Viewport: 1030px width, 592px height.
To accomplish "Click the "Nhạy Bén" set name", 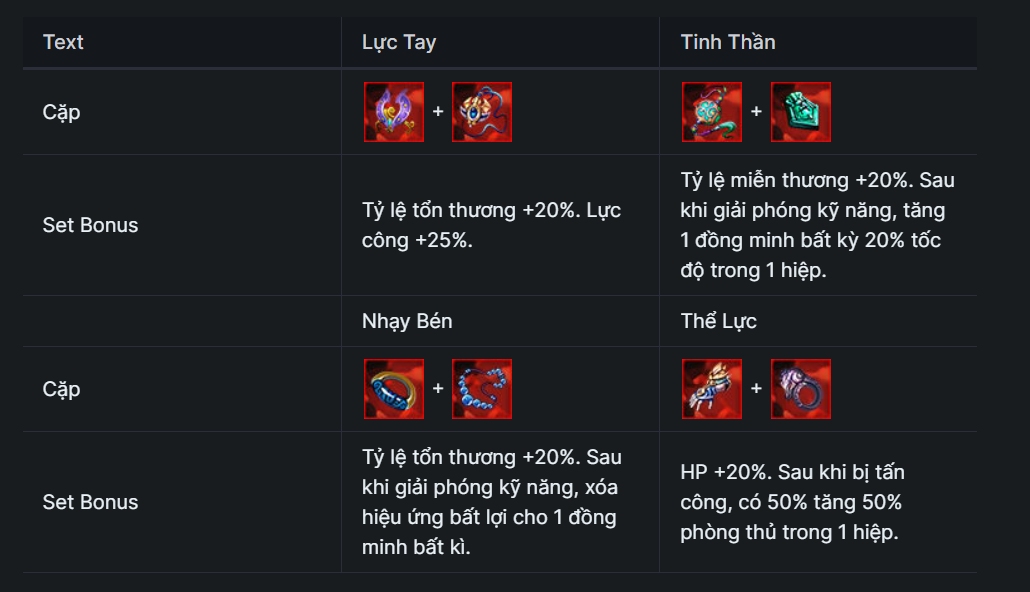I will click(x=406, y=321).
